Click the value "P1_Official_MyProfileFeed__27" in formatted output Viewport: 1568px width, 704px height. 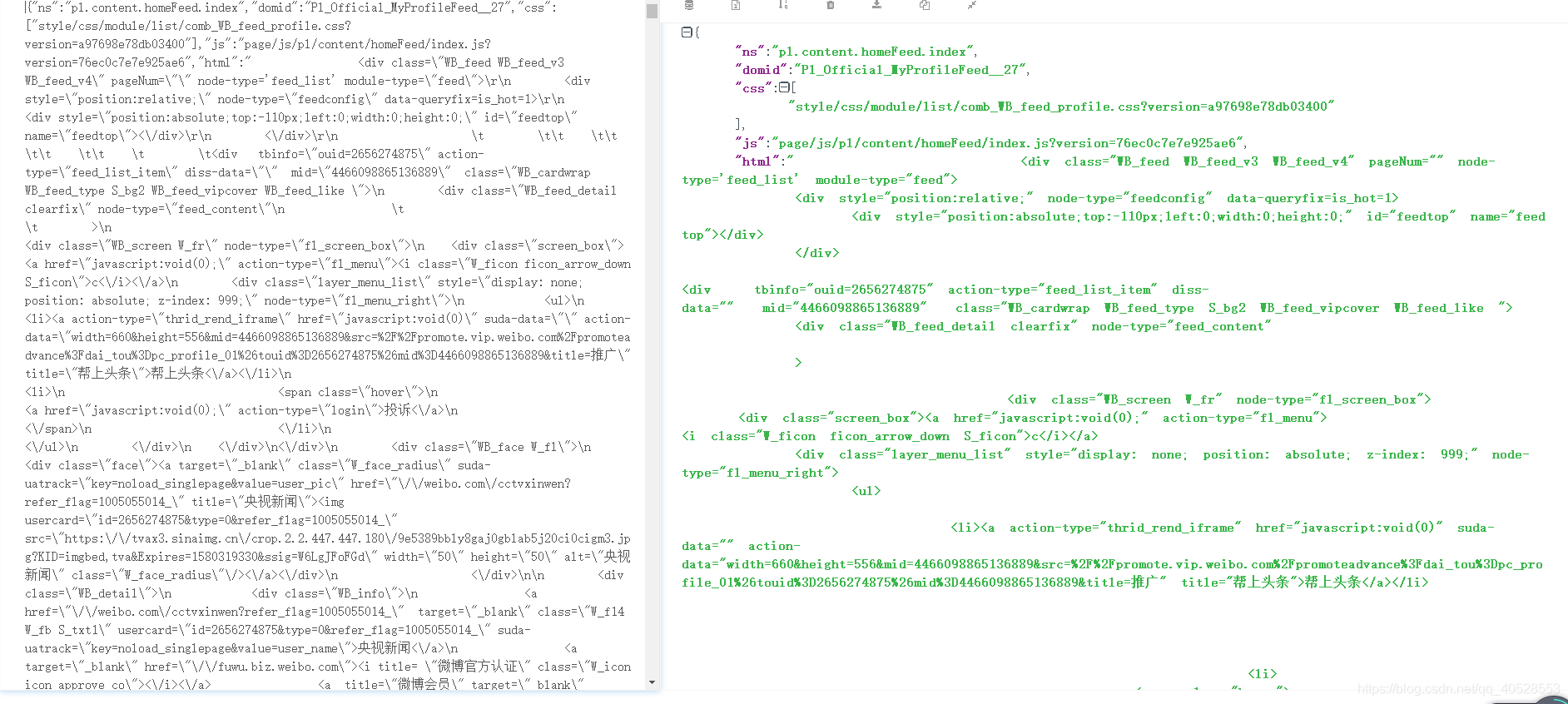911,70
